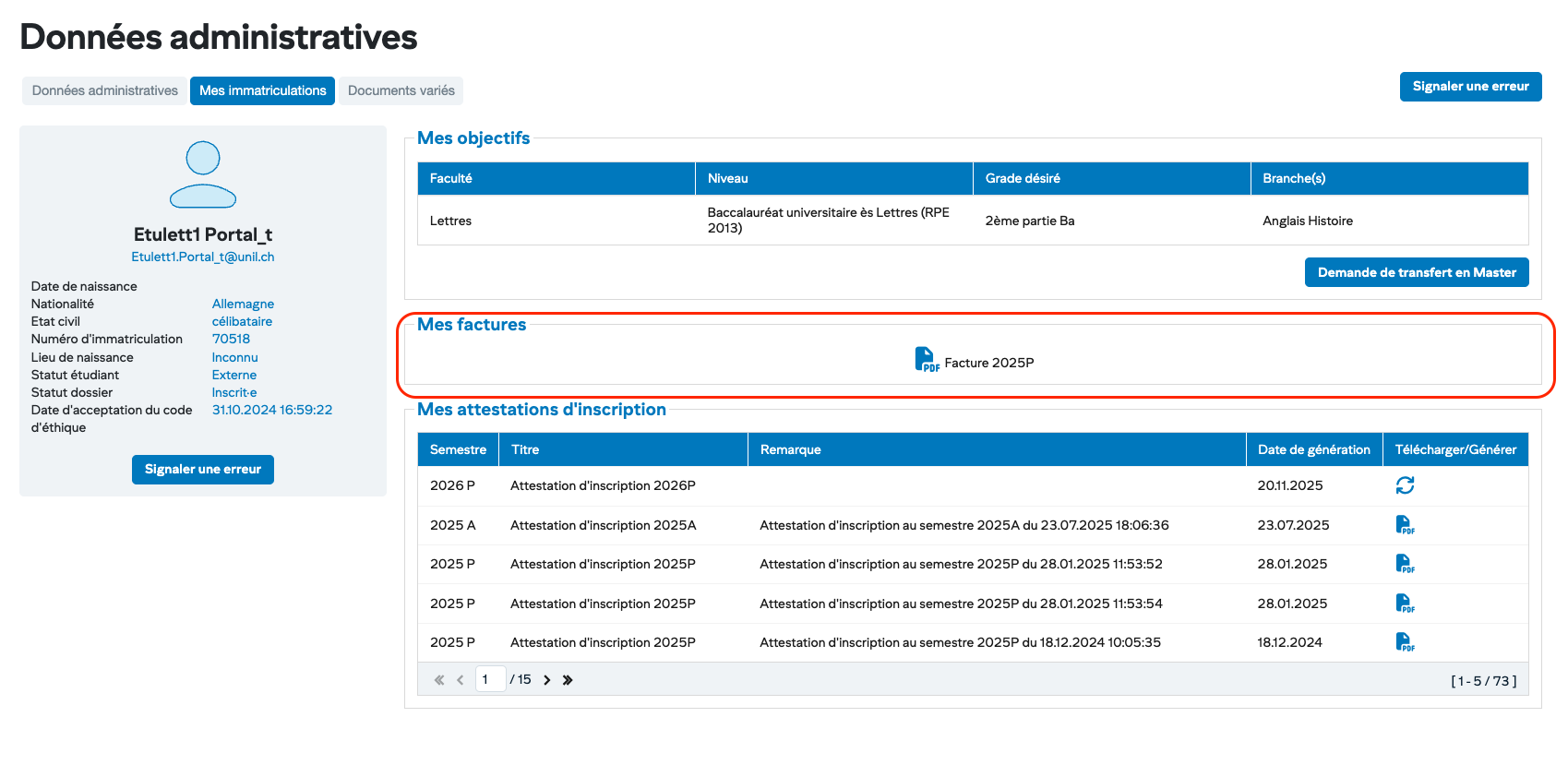Click the page number input field
This screenshot has height=765, width=1568.
490,679
